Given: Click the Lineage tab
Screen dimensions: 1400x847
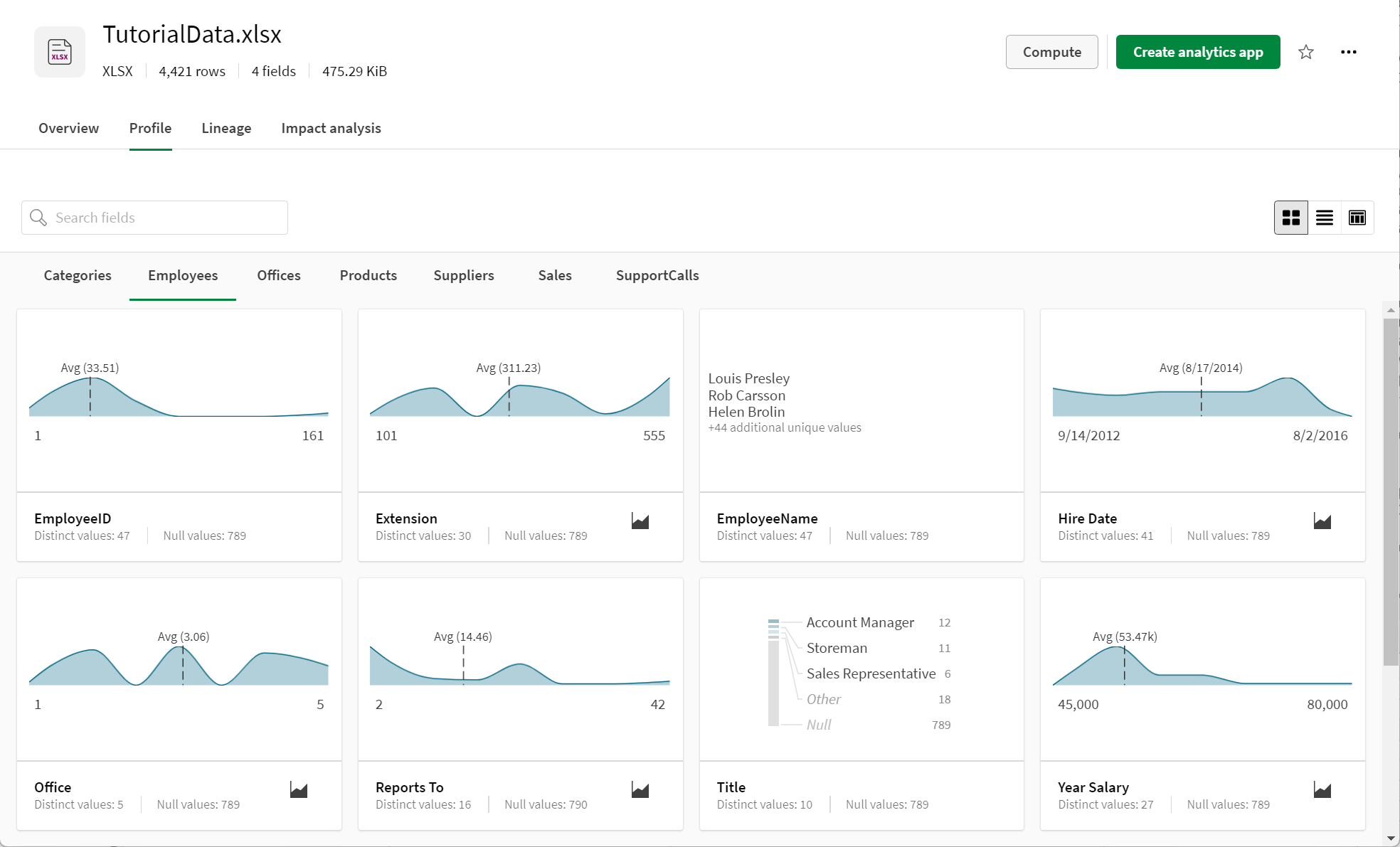Looking at the screenshot, I should 224,128.
